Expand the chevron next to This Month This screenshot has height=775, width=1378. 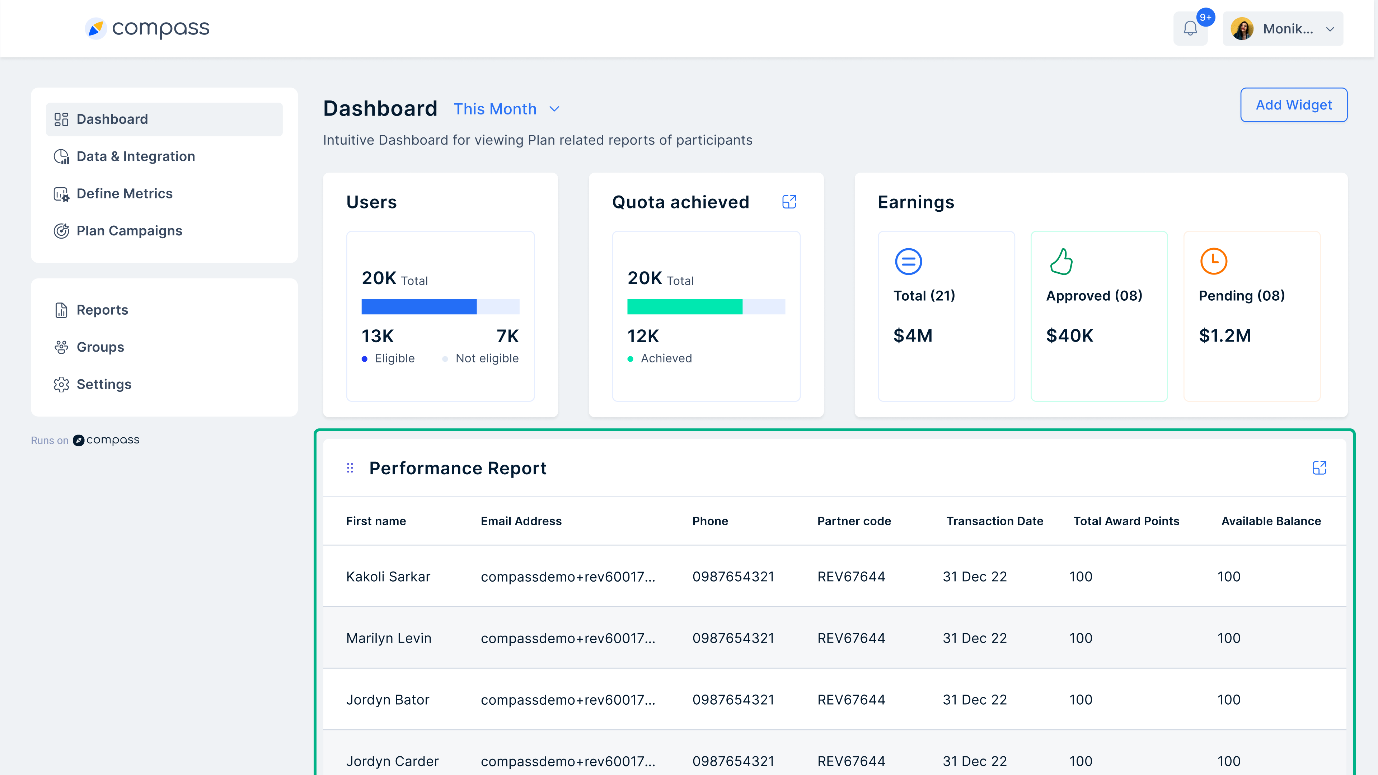[555, 109]
